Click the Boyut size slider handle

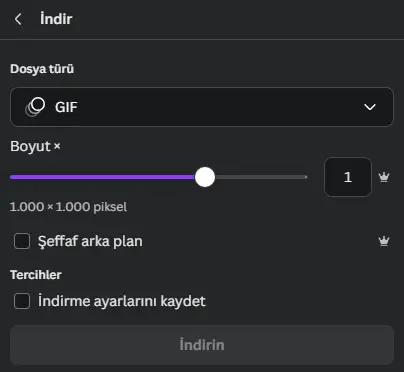pos(205,177)
